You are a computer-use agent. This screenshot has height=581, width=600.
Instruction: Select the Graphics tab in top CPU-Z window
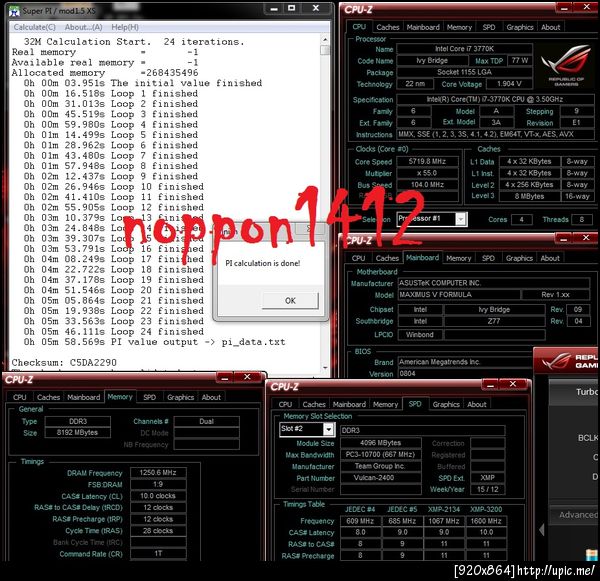click(520, 27)
